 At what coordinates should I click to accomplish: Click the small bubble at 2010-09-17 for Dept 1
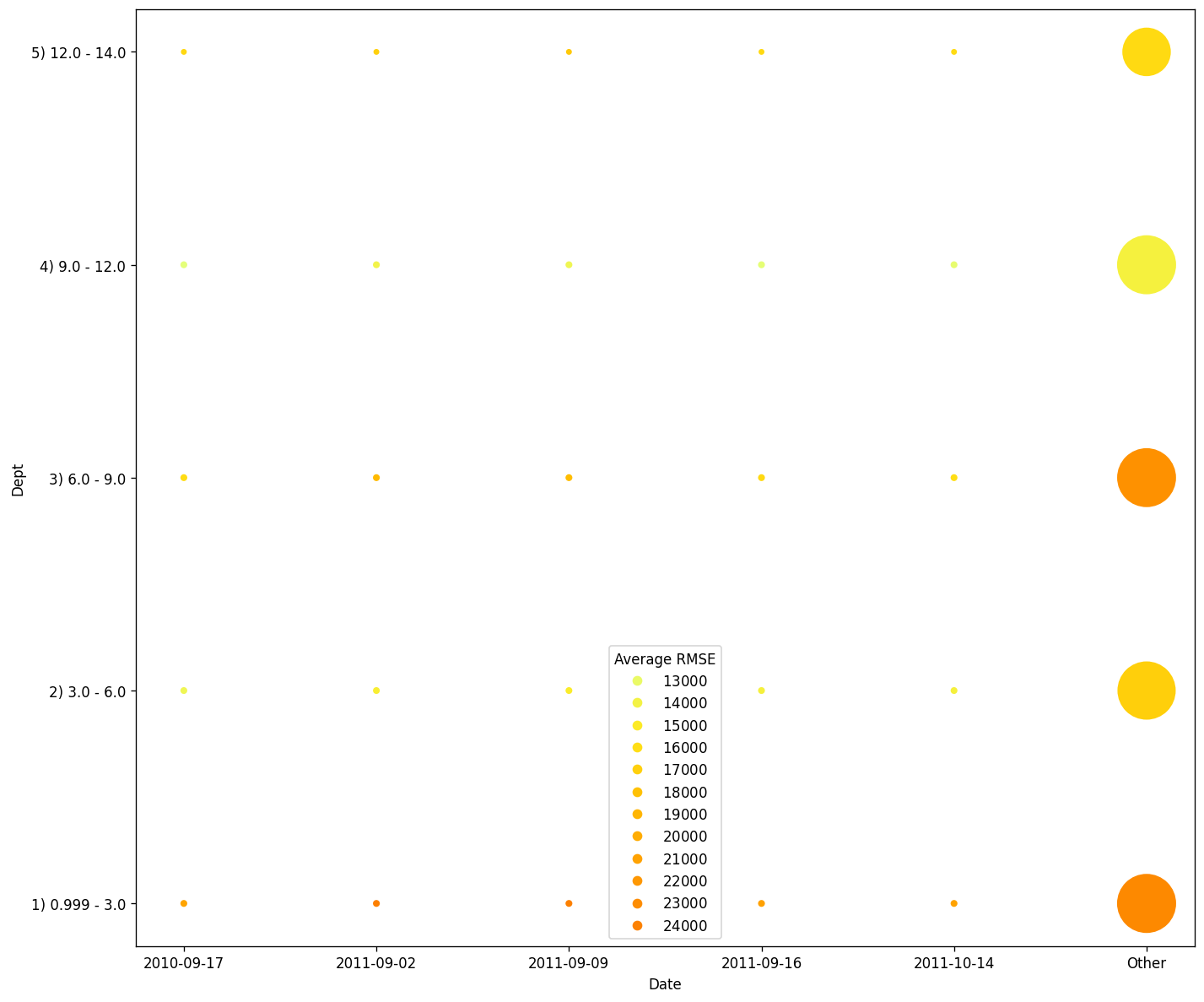coord(183,902)
